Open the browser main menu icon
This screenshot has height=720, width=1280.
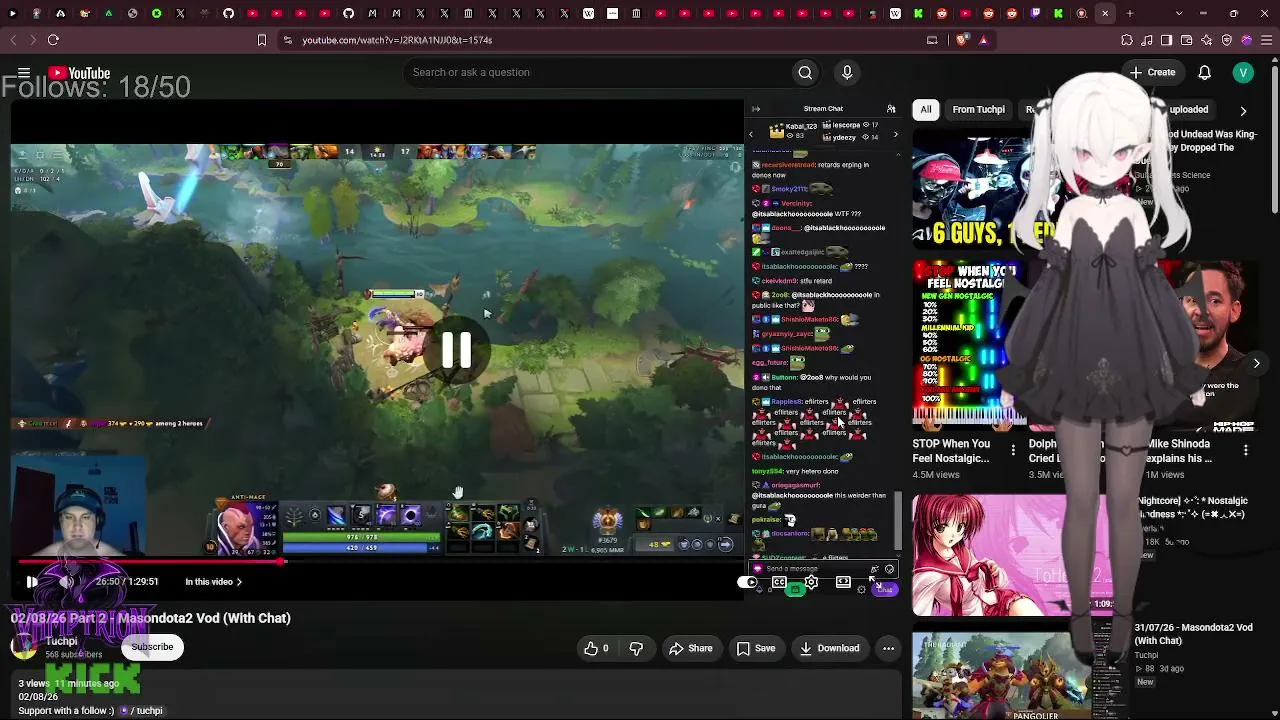[1265, 40]
